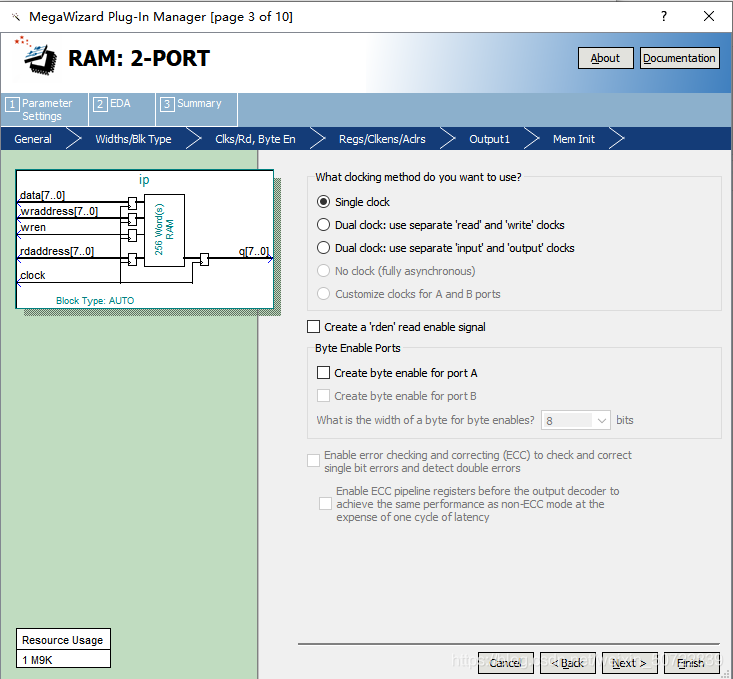Image resolution: width=733 pixels, height=679 pixels.
Task: Click the Block Type: AUTO text
Action: click(x=95, y=301)
